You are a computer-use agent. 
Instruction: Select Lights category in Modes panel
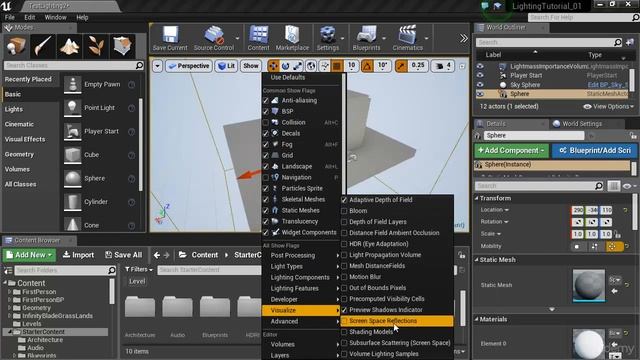14,109
